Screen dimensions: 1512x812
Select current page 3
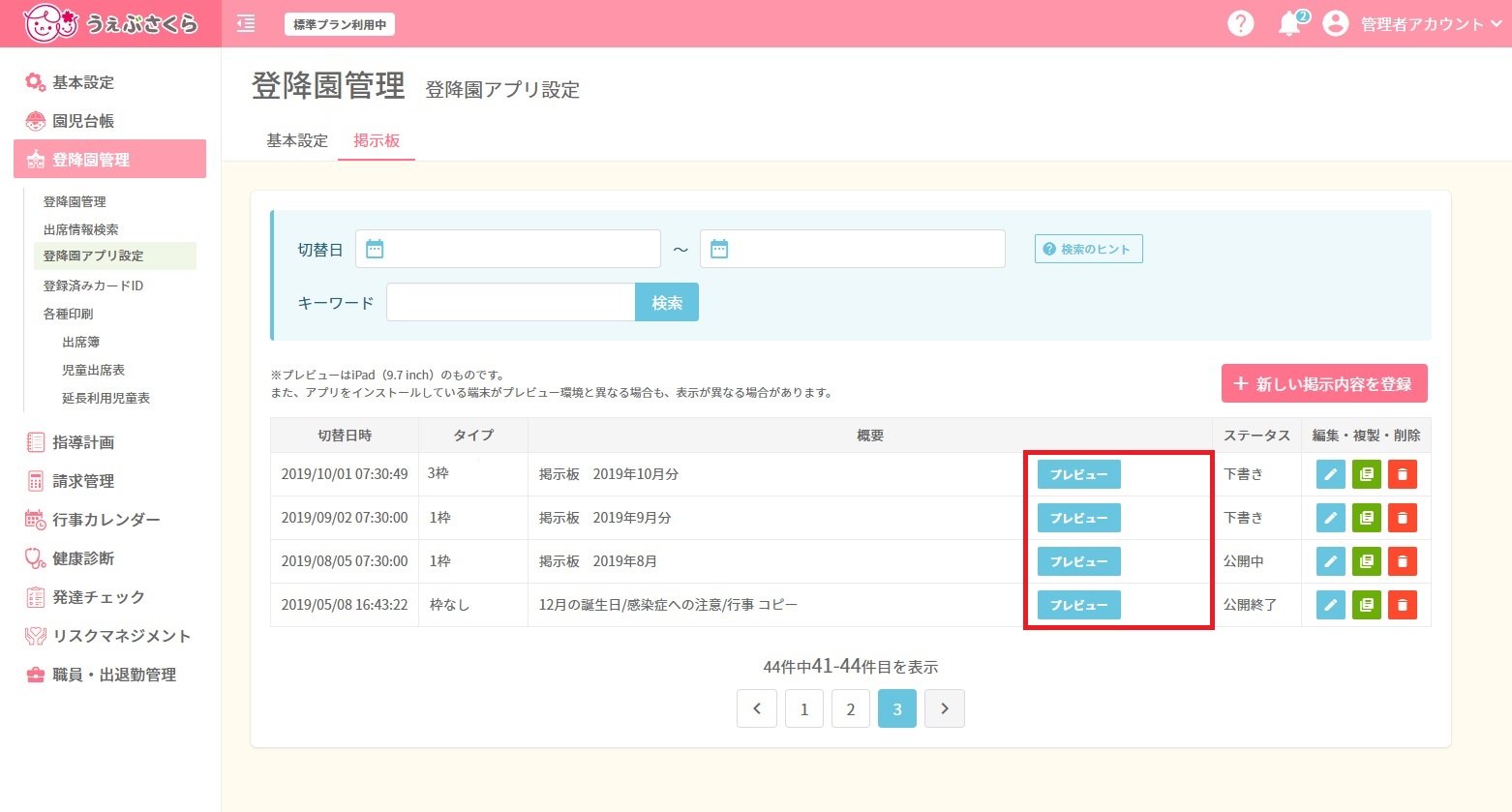point(897,708)
